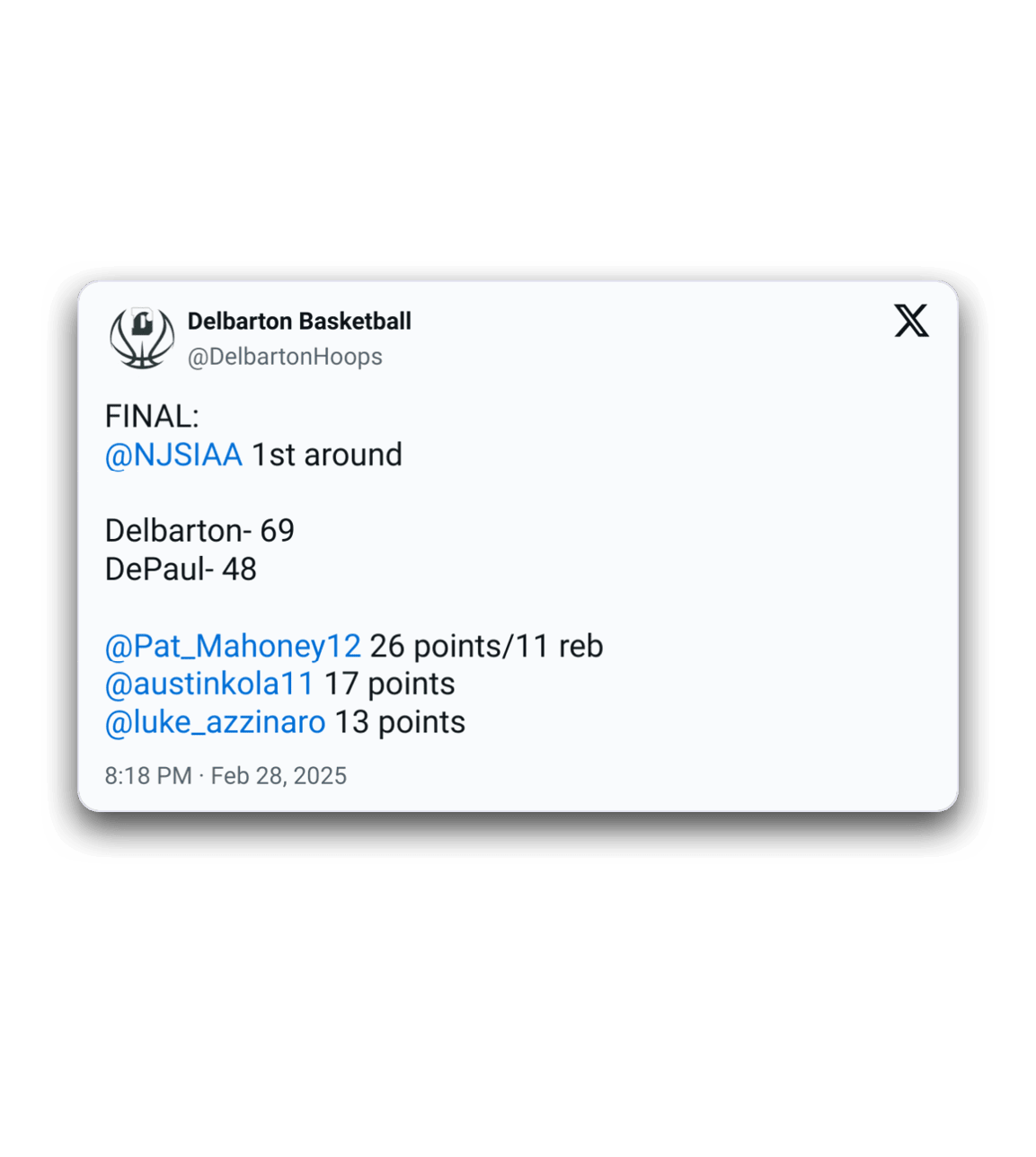Click the X logo on the tweet
The height and width of the screenshot is (1157, 1036).
pyautogui.click(x=911, y=321)
